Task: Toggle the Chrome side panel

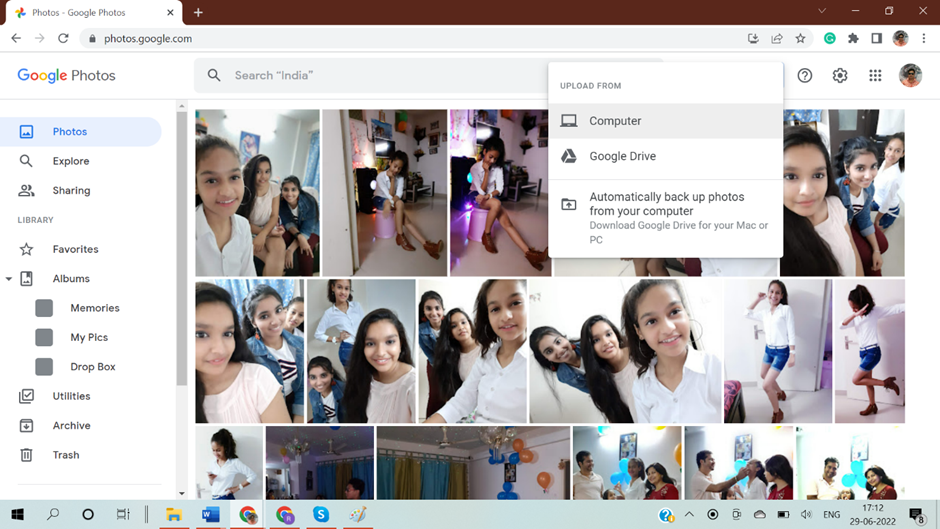Action: [876, 38]
